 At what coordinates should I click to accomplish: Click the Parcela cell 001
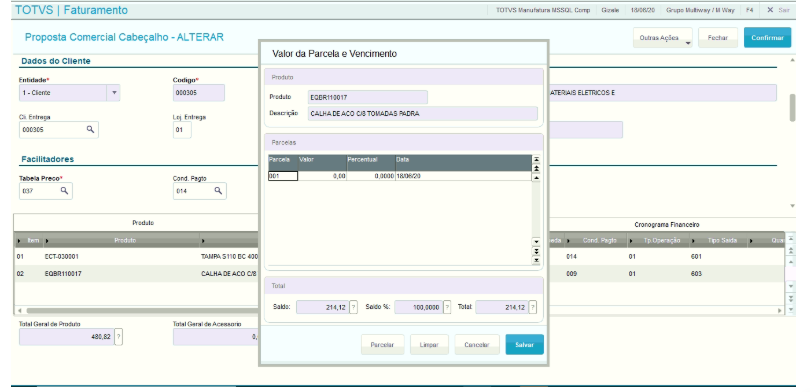tap(283, 176)
